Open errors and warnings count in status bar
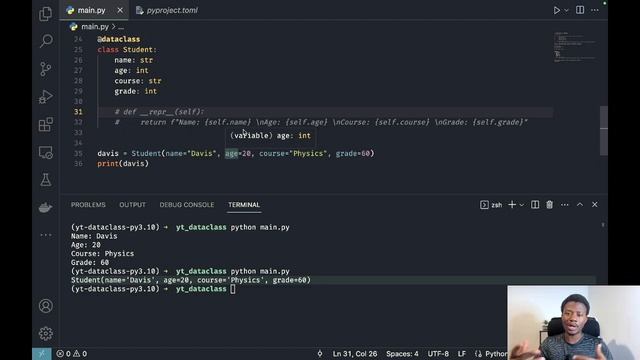This screenshot has width=640, height=360. pos(72,354)
